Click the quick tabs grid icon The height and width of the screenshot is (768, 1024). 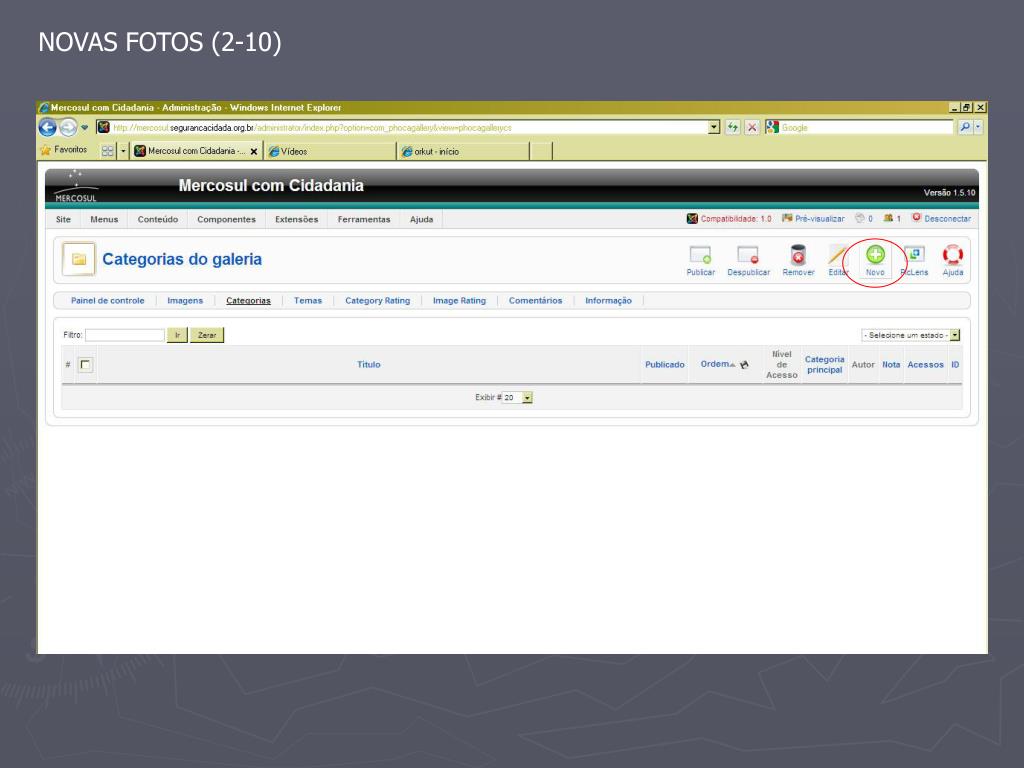pyautogui.click(x=108, y=151)
